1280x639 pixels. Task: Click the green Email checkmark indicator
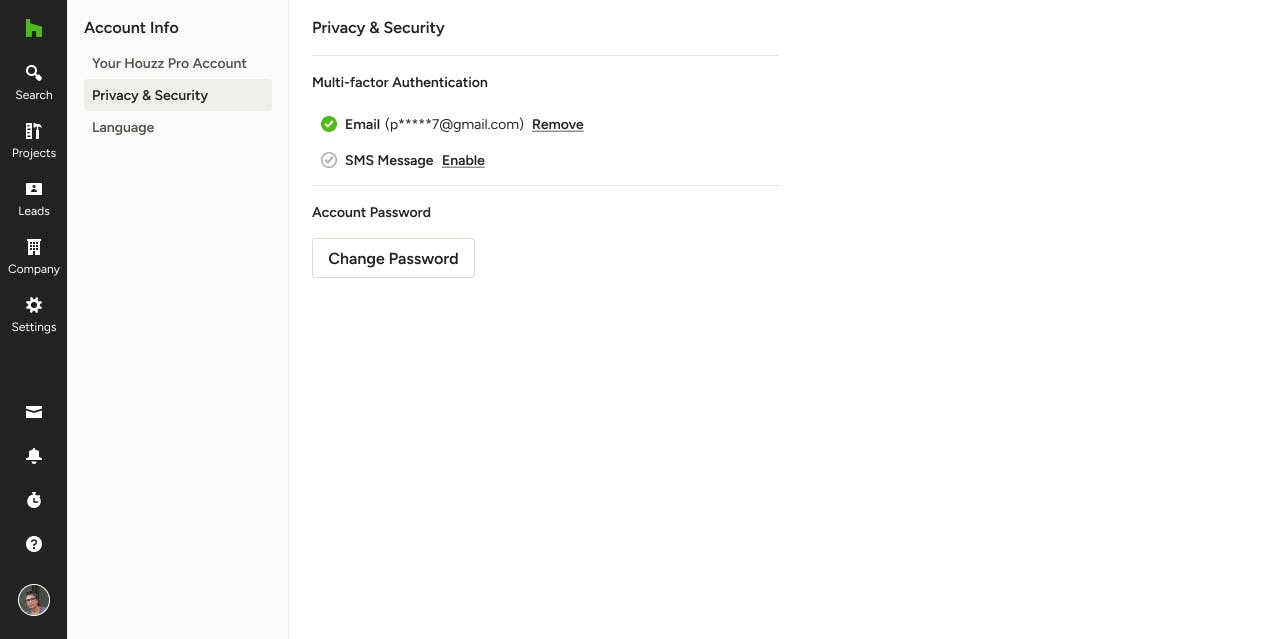click(x=329, y=124)
